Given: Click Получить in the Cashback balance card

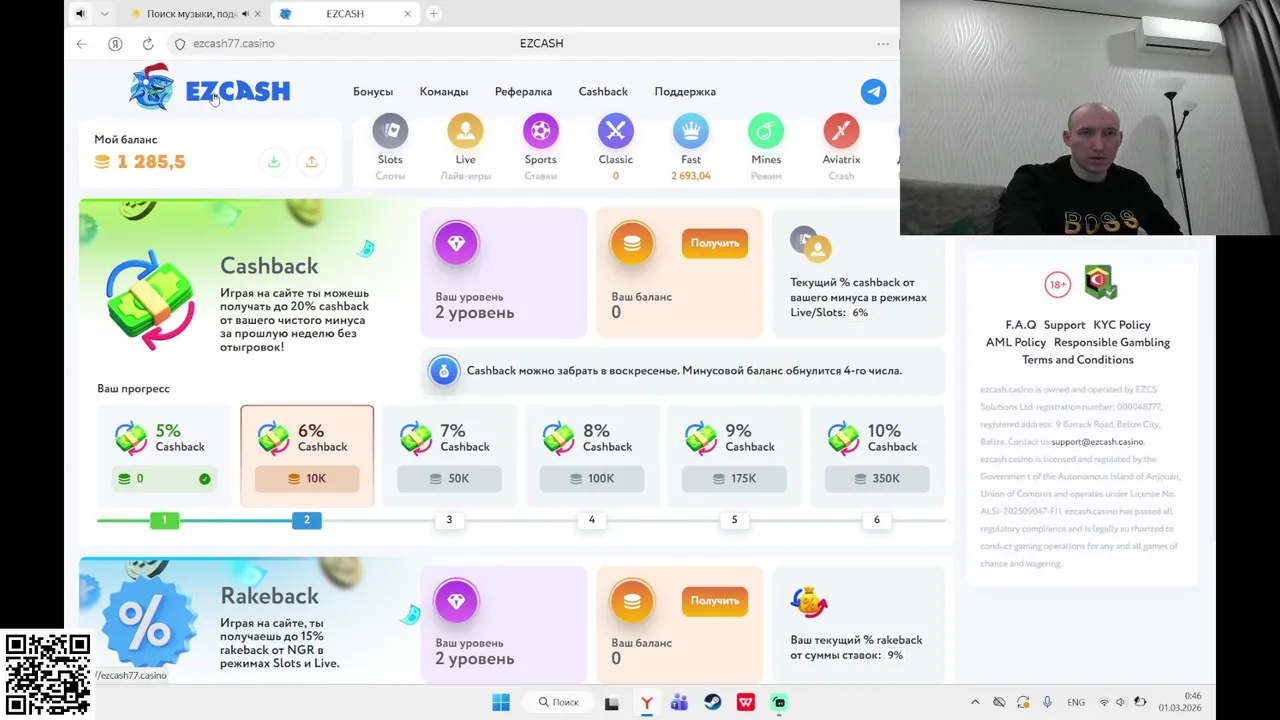Looking at the screenshot, I should click(715, 243).
